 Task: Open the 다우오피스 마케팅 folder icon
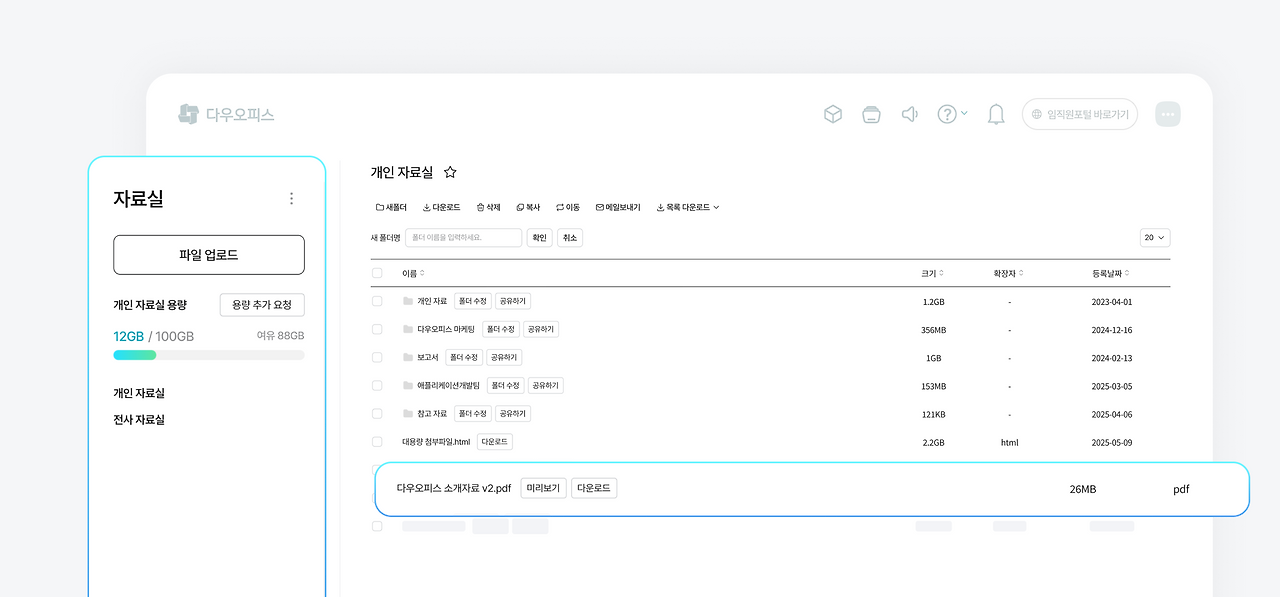(x=408, y=329)
